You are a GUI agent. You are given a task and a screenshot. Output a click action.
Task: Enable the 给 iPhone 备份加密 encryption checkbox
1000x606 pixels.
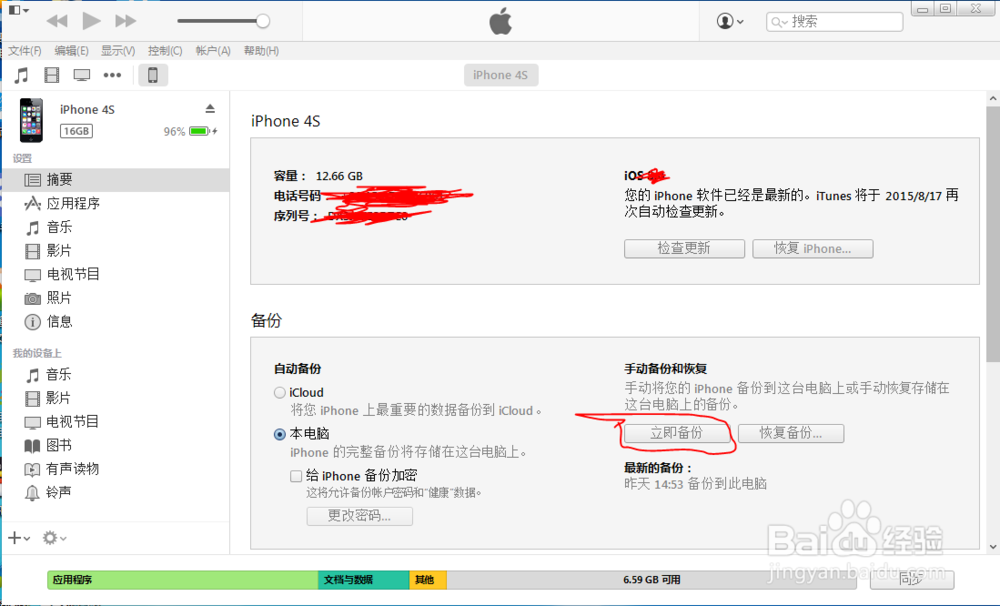click(296, 476)
